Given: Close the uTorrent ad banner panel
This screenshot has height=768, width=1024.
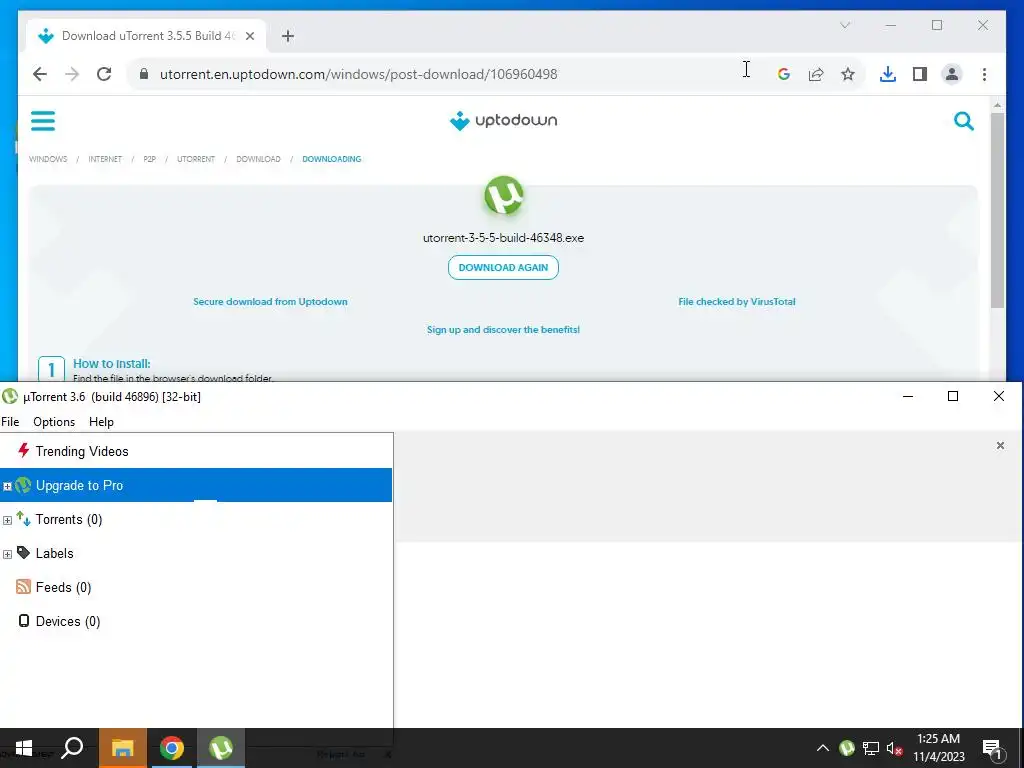Looking at the screenshot, I should tap(1000, 445).
